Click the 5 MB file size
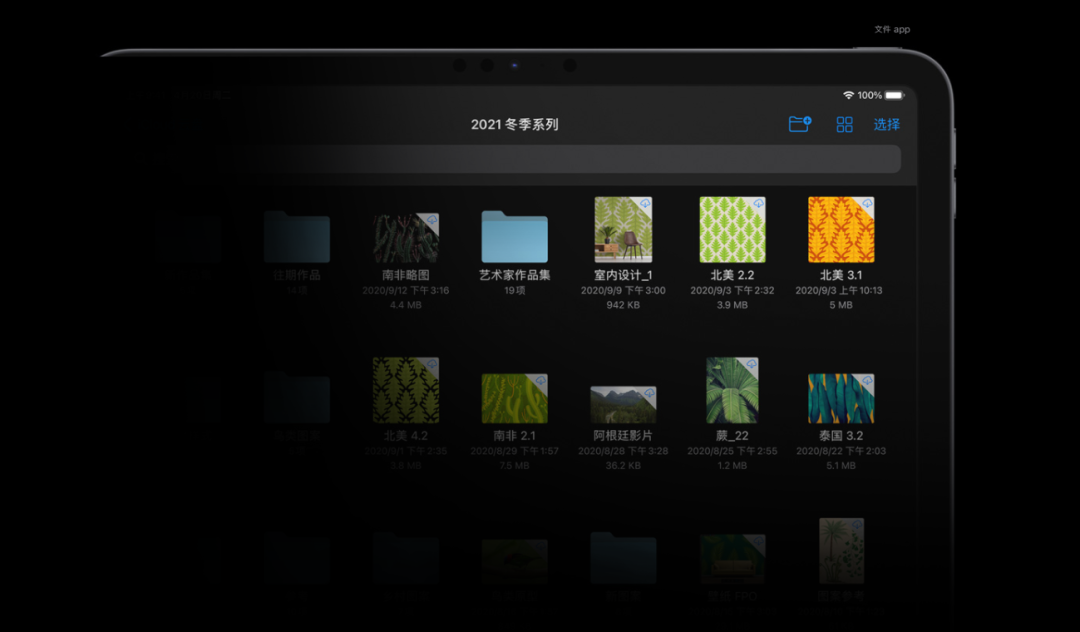The width and height of the screenshot is (1080, 632). click(841, 305)
